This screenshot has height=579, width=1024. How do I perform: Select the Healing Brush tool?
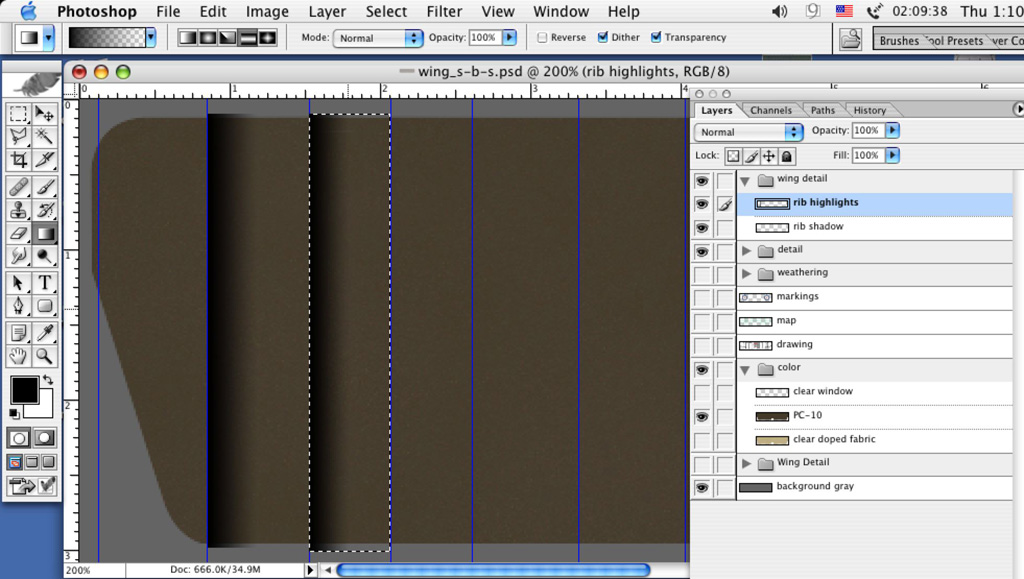pyautogui.click(x=18, y=187)
